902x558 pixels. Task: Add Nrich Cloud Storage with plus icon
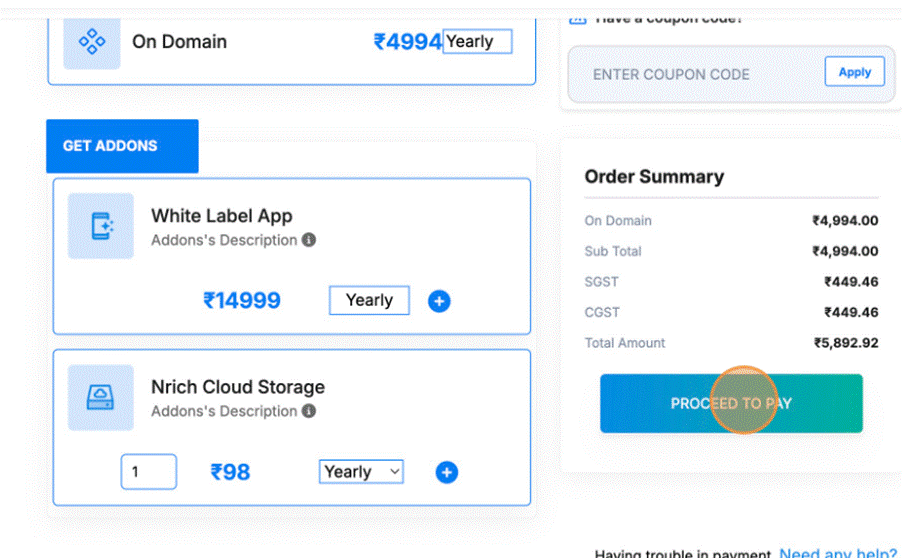coord(447,472)
